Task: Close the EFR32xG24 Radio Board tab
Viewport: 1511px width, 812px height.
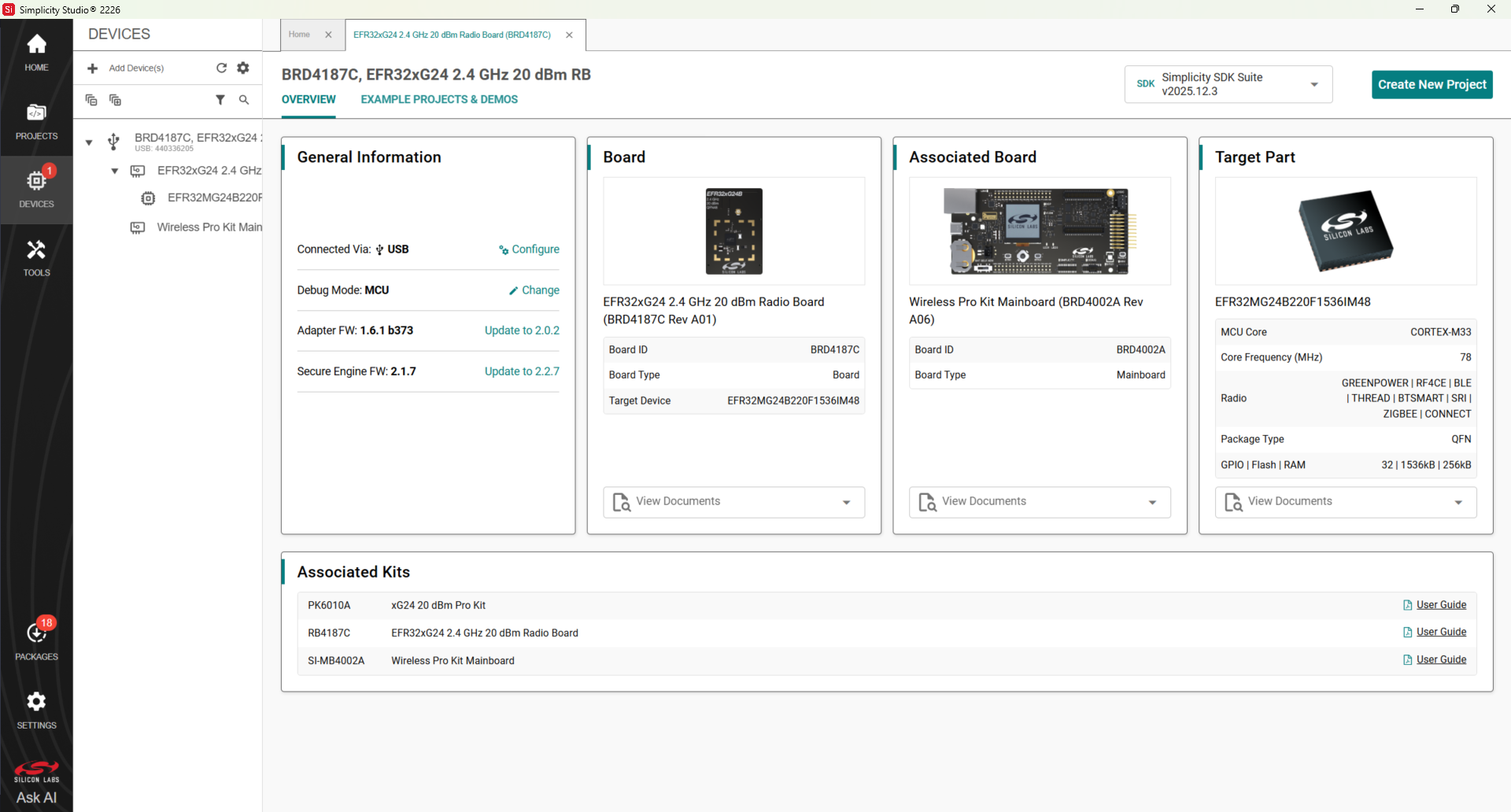Action: pos(569,35)
